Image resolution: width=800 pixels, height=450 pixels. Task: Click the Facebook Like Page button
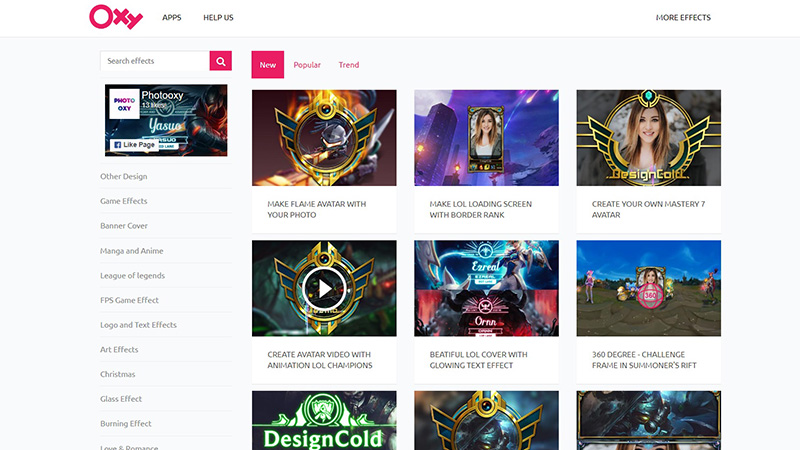point(134,145)
